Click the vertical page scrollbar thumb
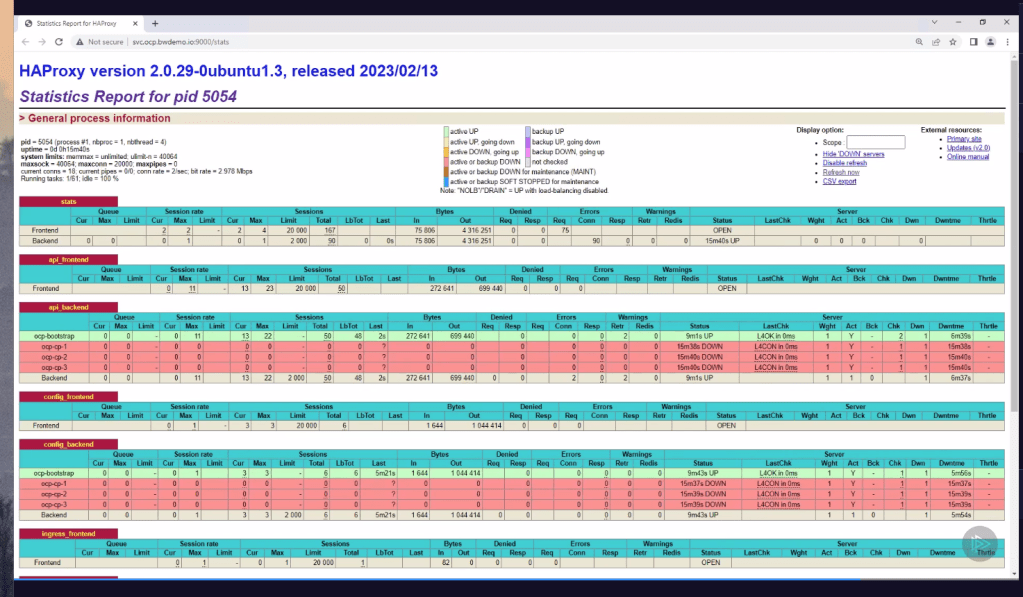The height and width of the screenshot is (597, 1023). [x=1014, y=235]
